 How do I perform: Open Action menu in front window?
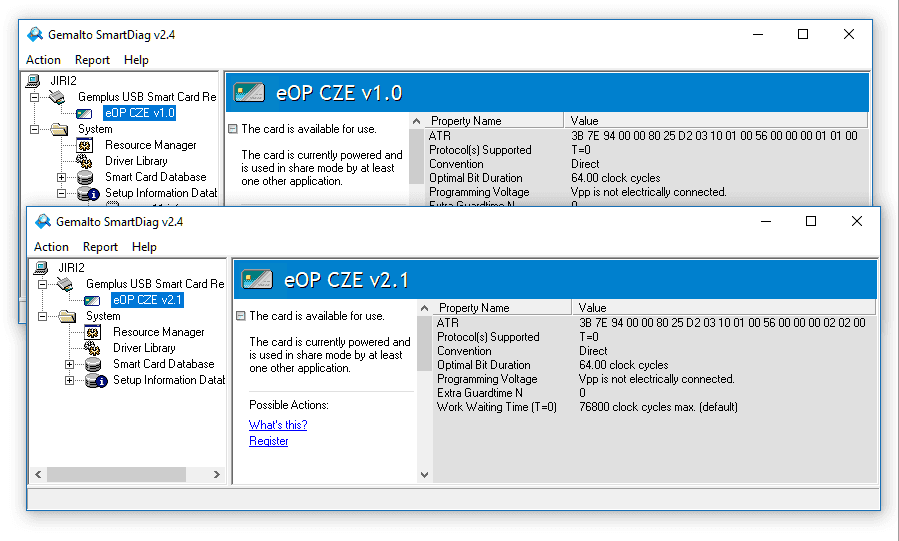51,247
